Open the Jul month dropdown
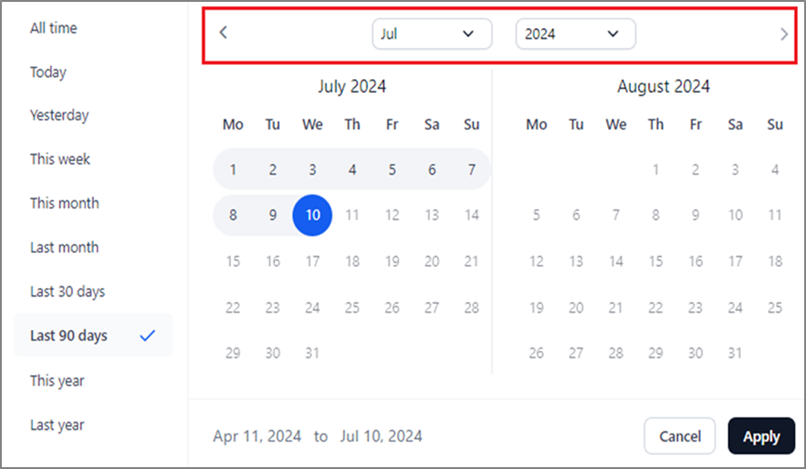The image size is (806, 469). (x=432, y=34)
